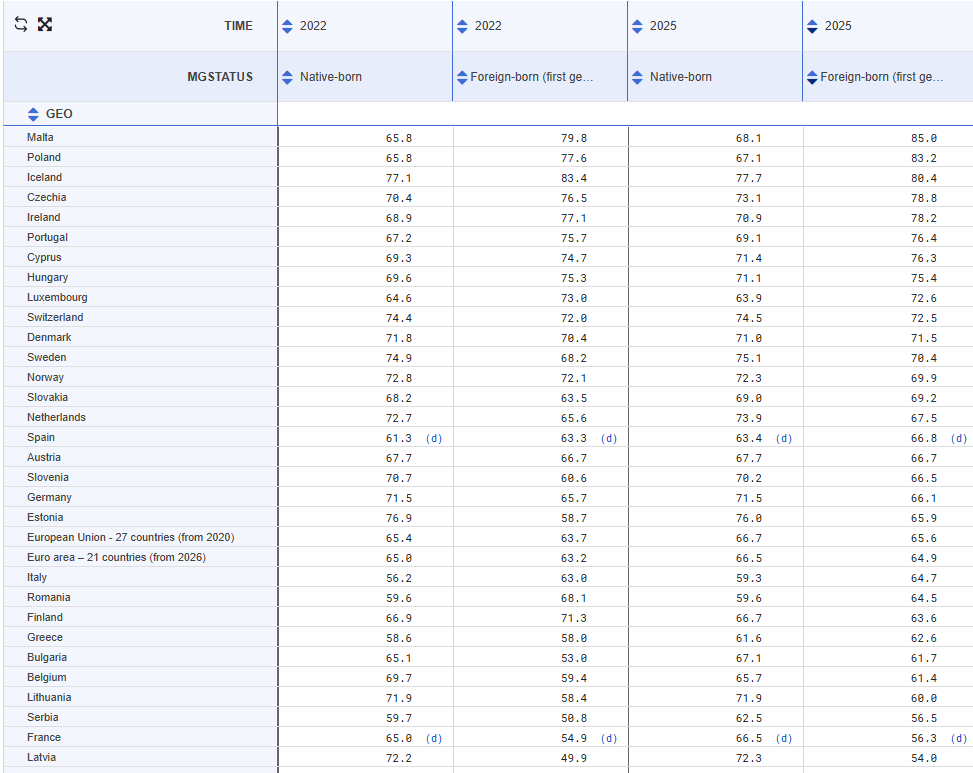Click the GEO row header label

(x=59, y=114)
